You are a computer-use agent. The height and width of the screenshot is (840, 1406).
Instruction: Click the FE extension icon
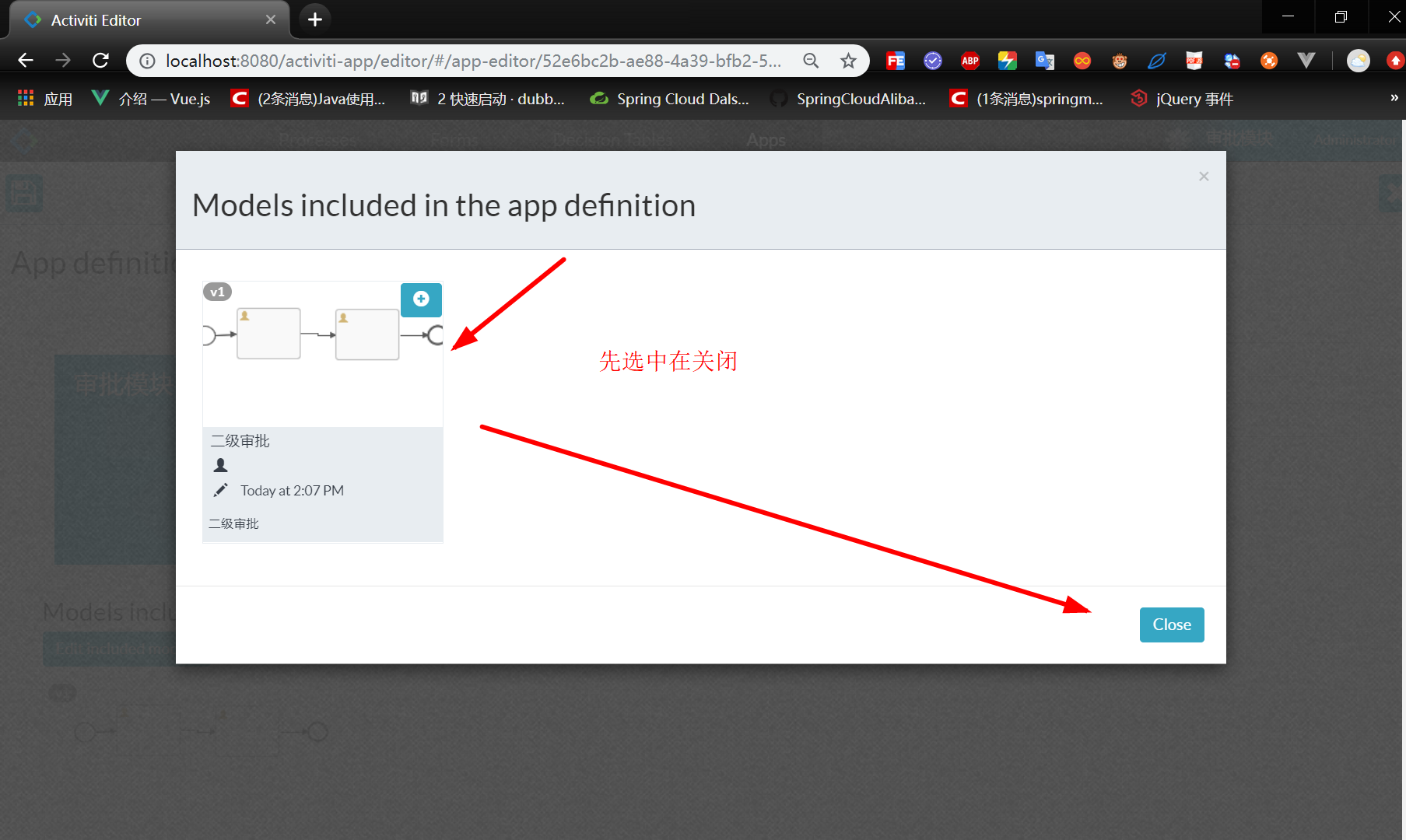(896, 61)
